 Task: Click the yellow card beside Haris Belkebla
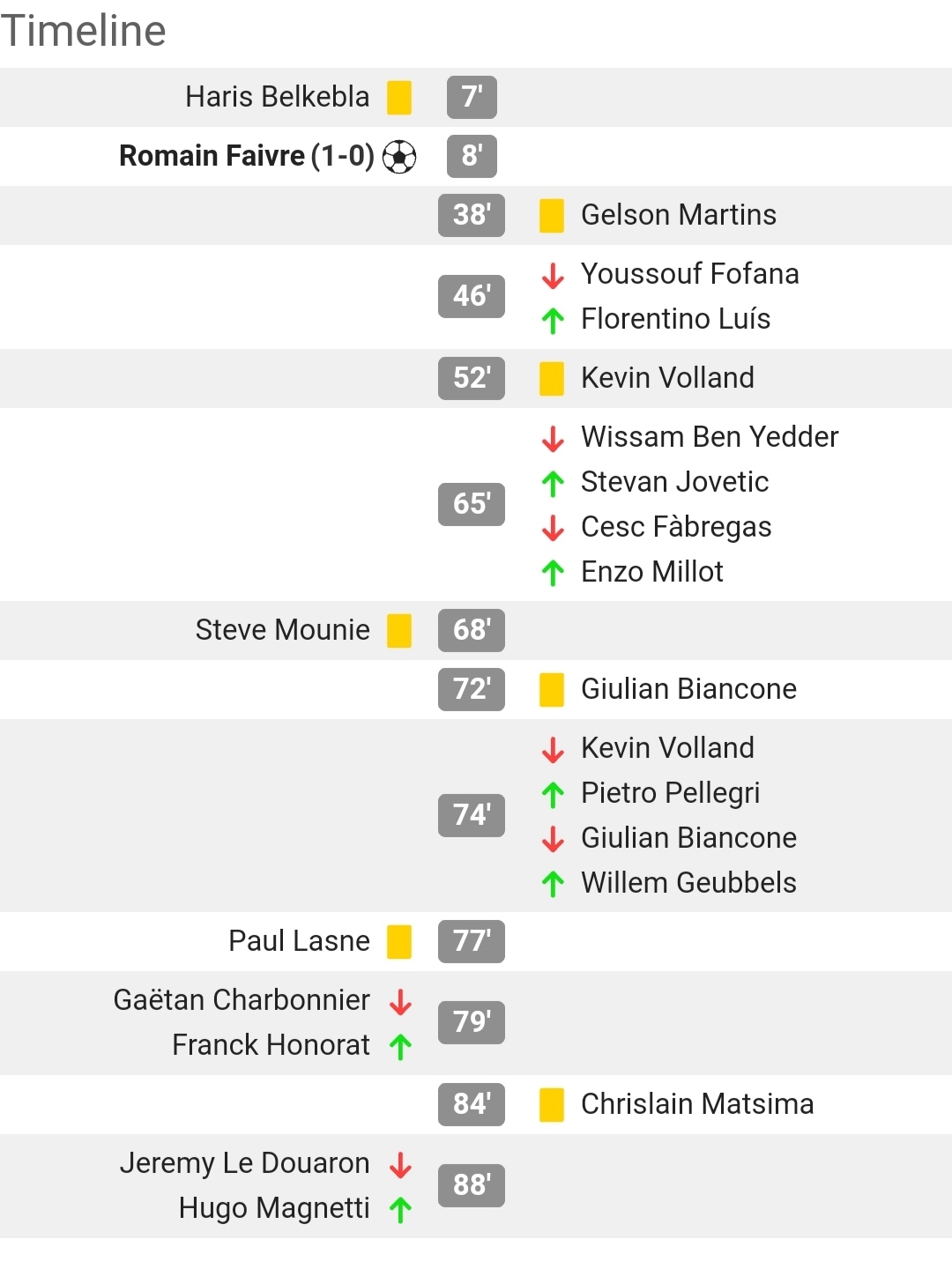(x=399, y=97)
